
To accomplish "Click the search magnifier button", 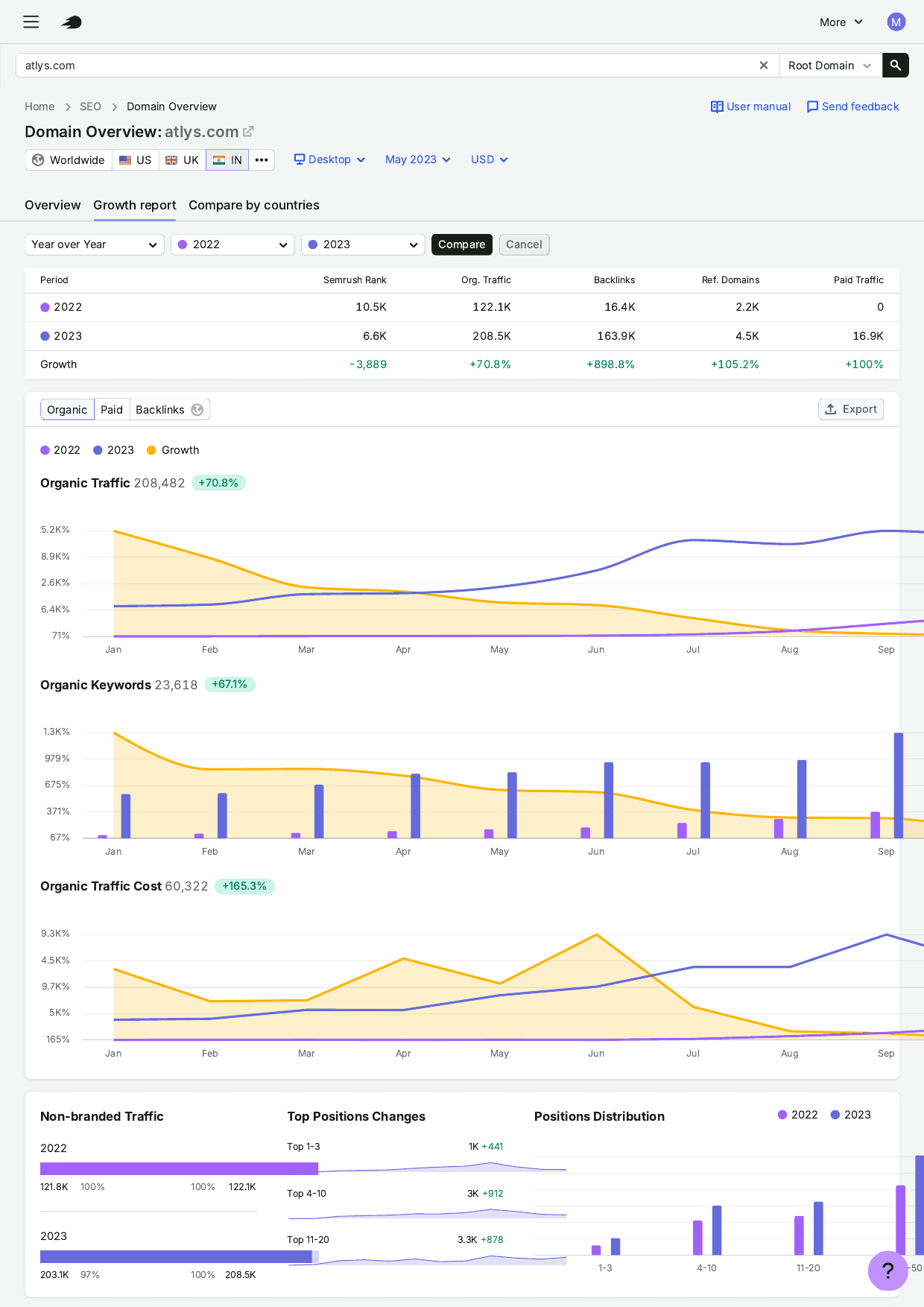I will click(896, 66).
